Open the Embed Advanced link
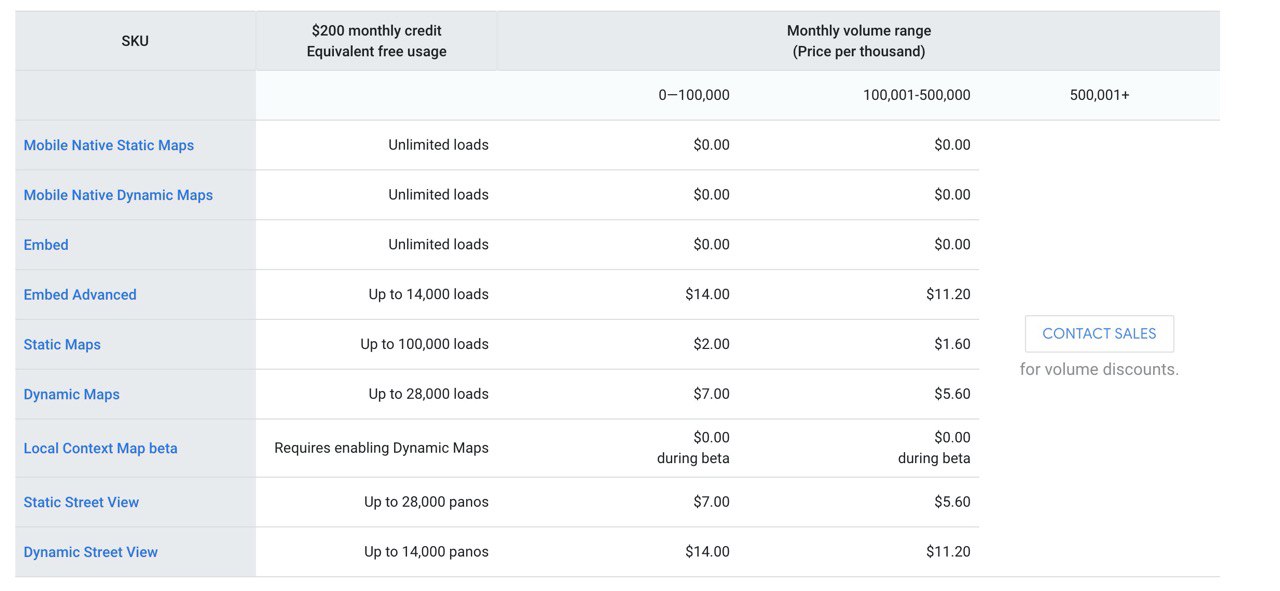The width and height of the screenshot is (1280, 591). 80,295
